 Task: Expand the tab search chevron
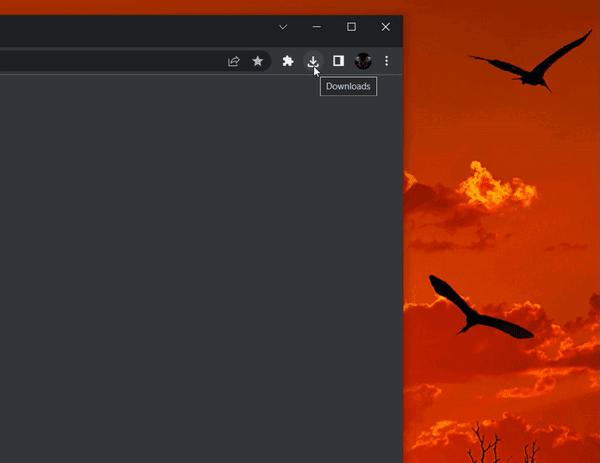[x=283, y=27]
